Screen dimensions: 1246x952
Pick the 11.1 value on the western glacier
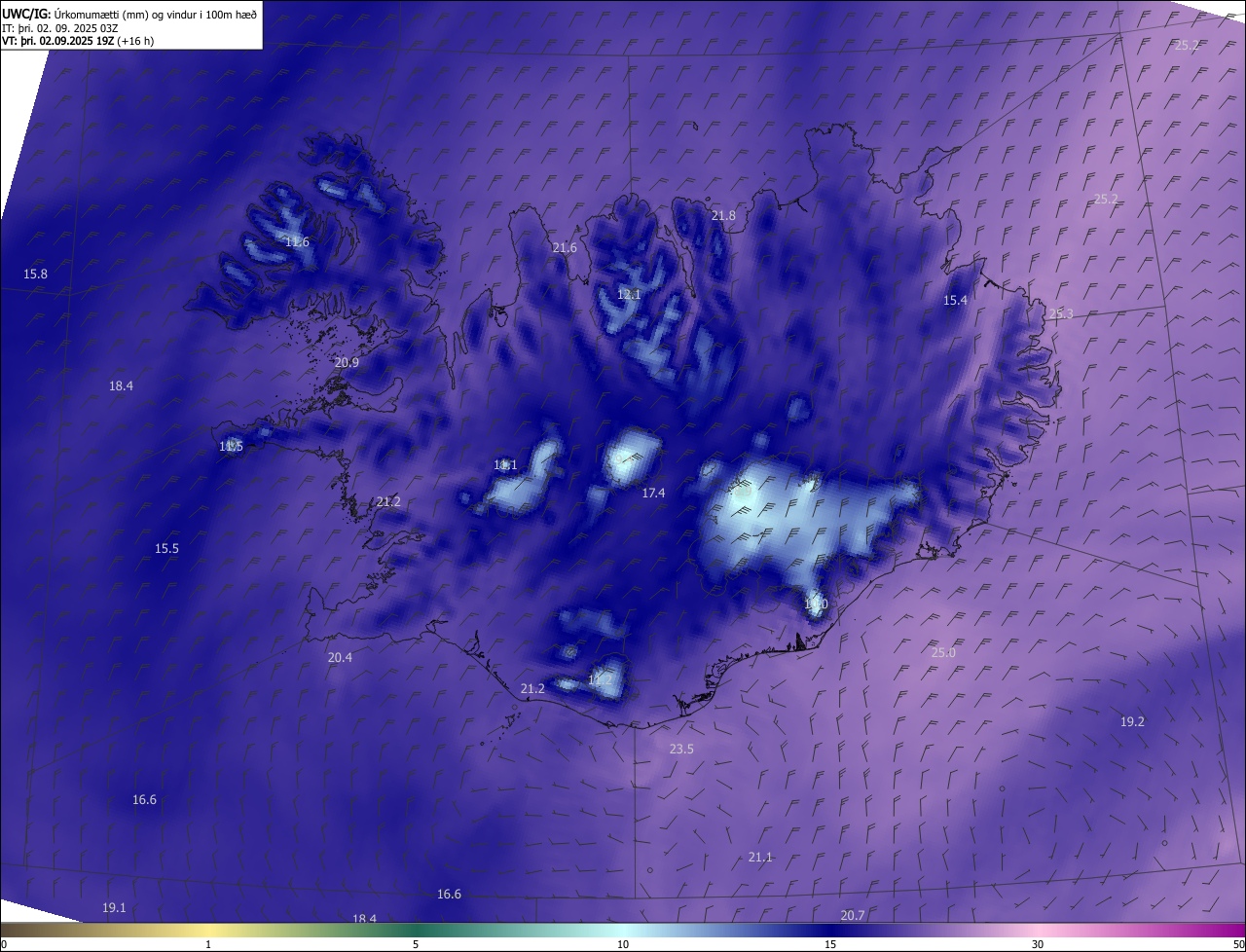pos(505,465)
